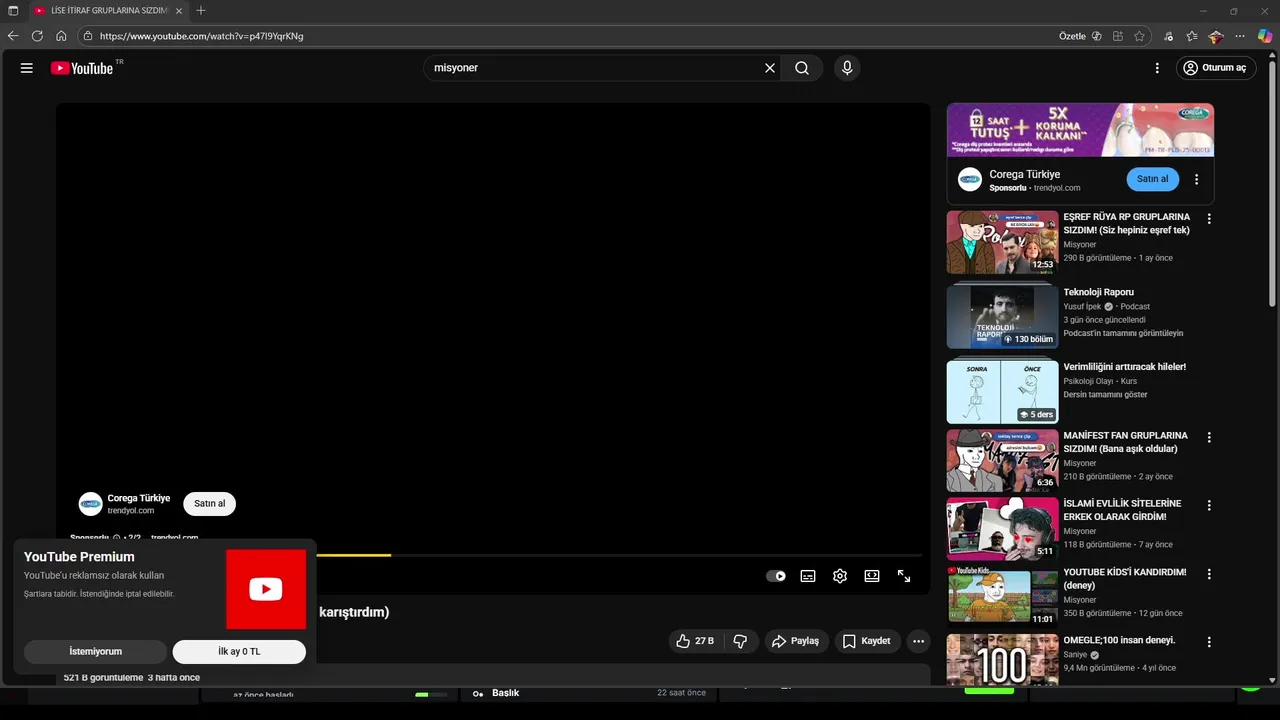Open the YouTube hamburger guide menu
Image resolution: width=1280 pixels, height=720 pixels.
point(27,68)
